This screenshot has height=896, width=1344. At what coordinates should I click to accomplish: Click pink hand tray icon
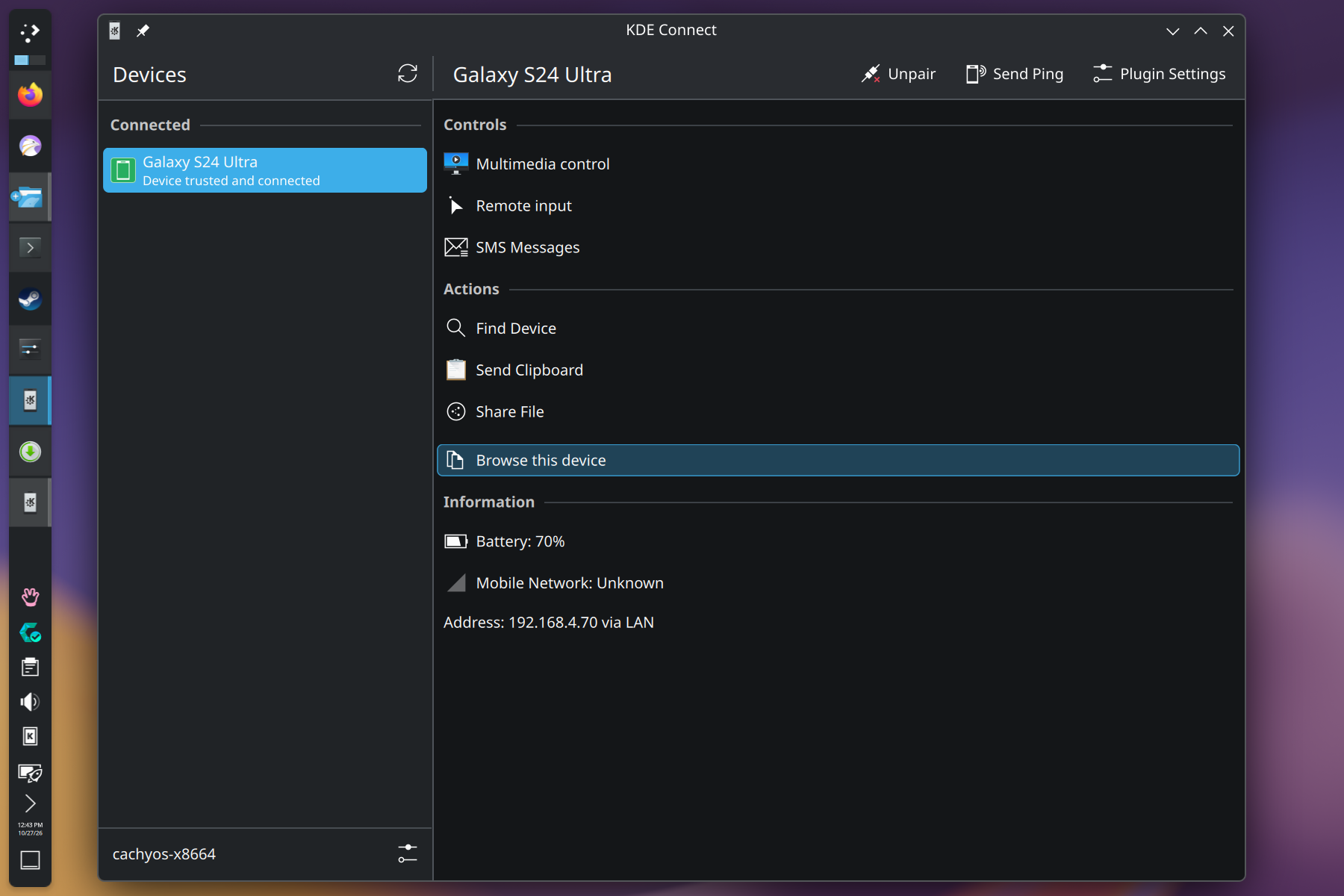tap(30, 597)
